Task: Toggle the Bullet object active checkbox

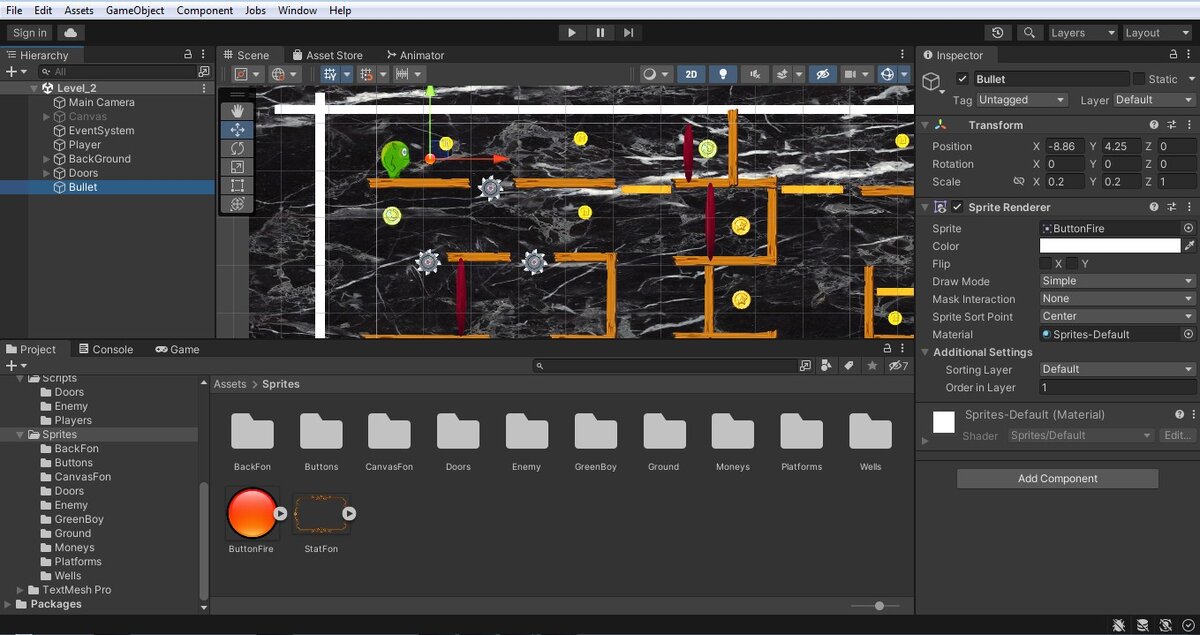Action: click(962, 79)
